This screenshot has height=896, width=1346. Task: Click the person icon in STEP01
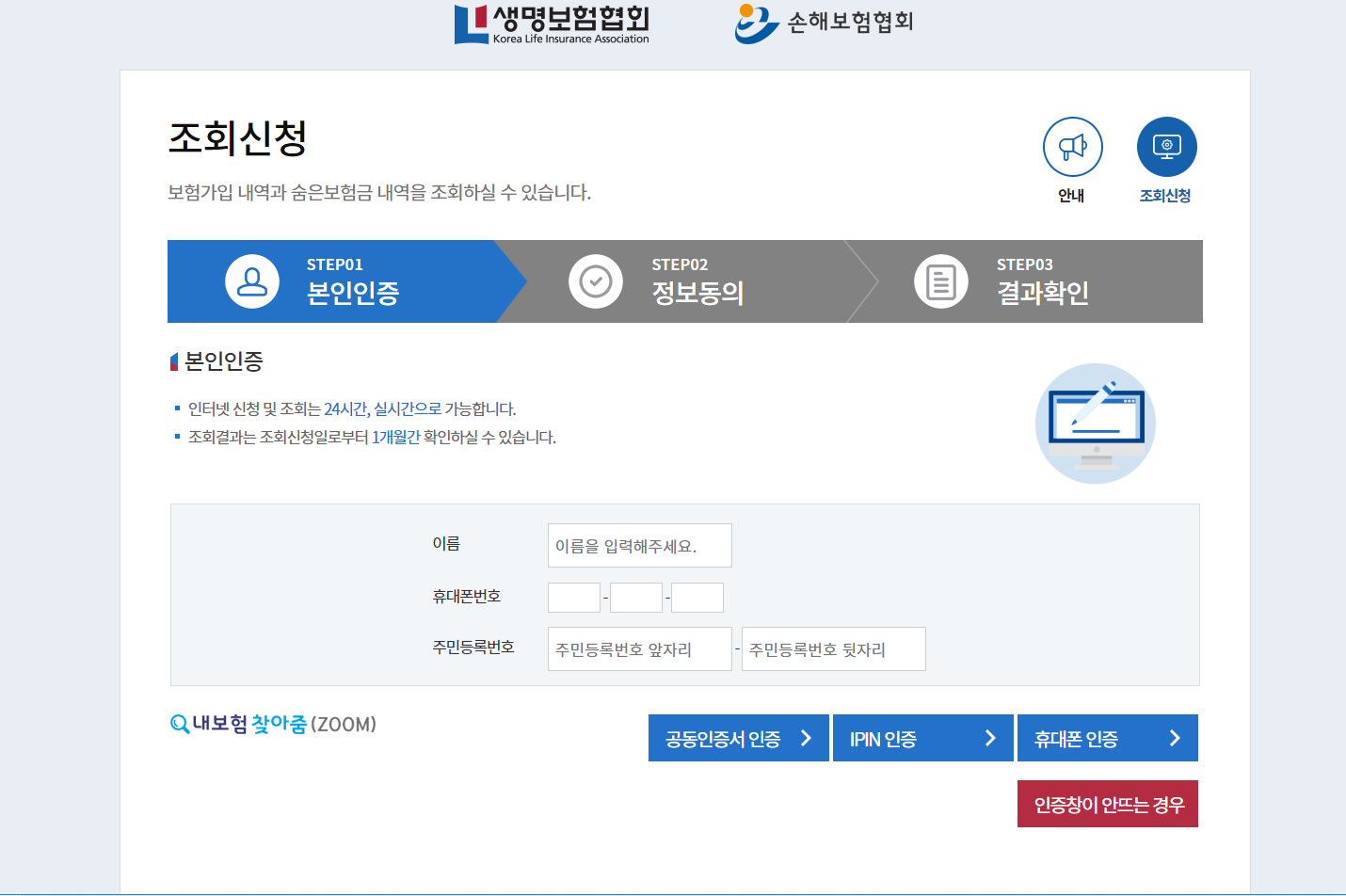(x=251, y=280)
